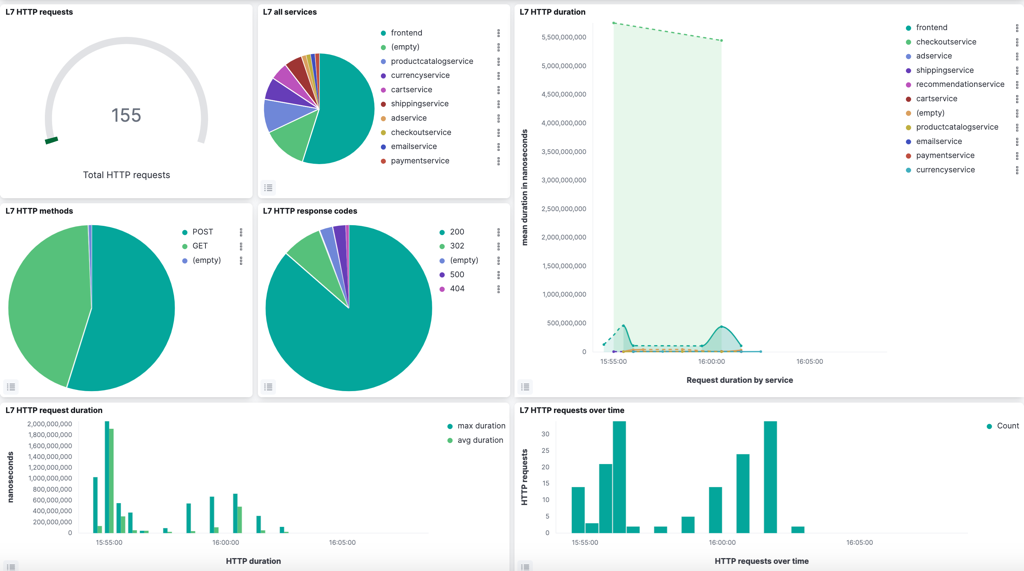Click the 155 total HTTP requests gauge
This screenshot has width=1024, height=571.
click(126, 115)
